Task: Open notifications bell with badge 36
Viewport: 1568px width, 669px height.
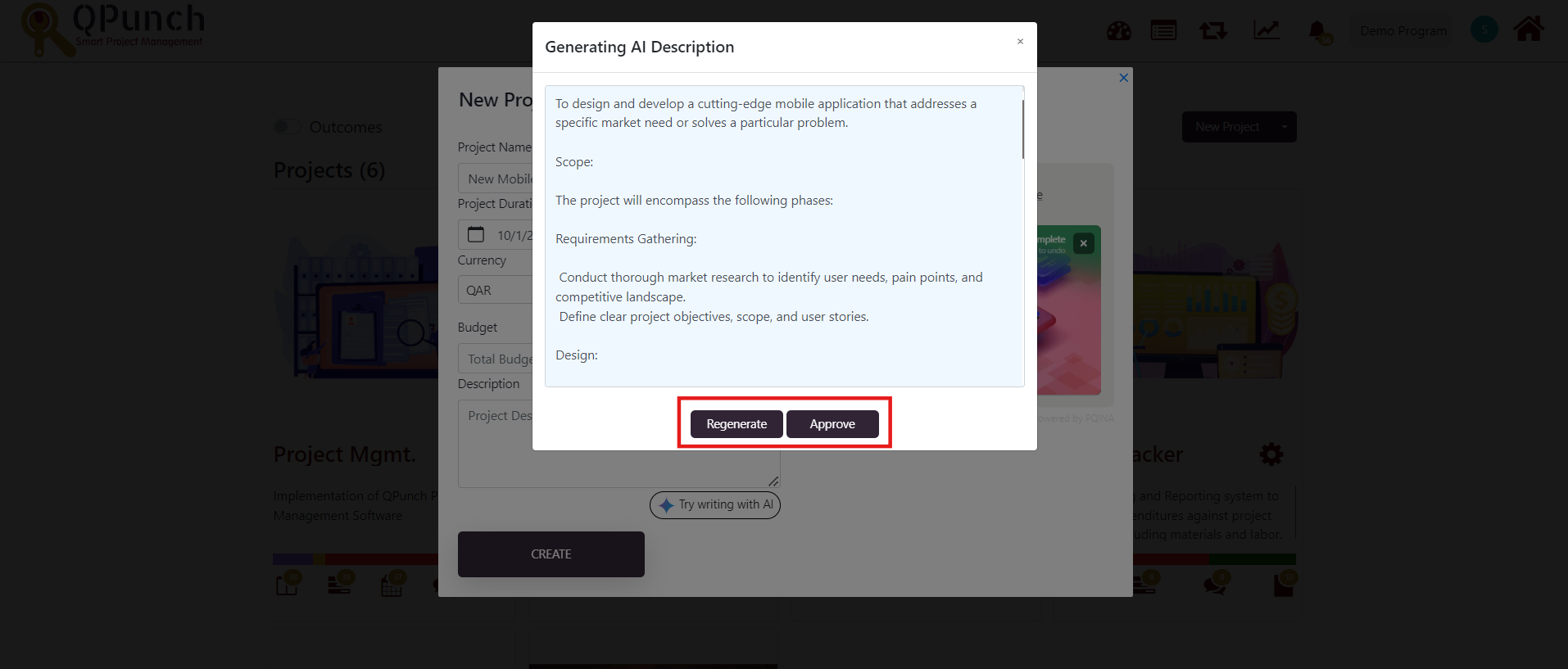Action: [x=1320, y=33]
